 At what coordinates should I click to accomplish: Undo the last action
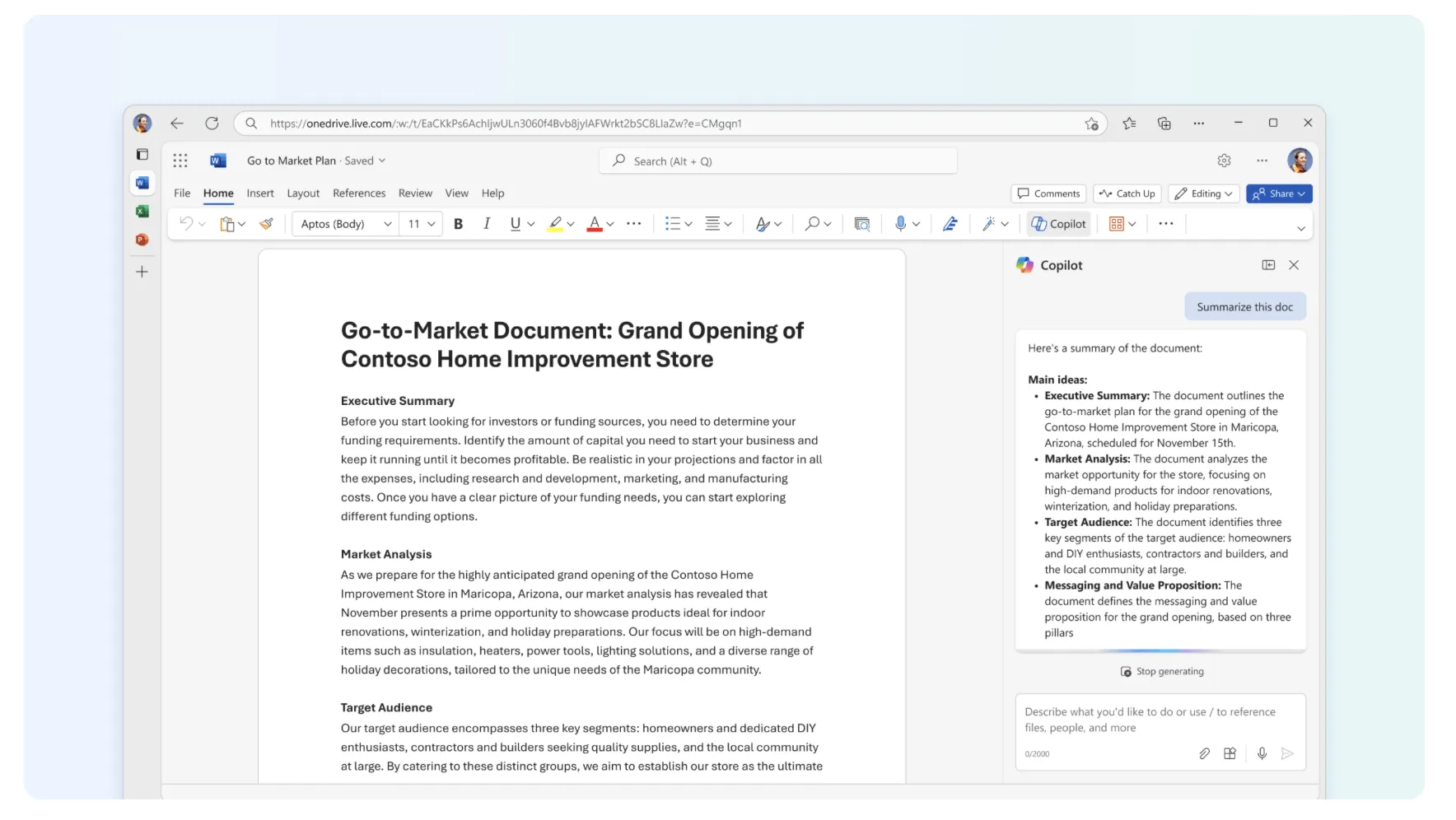(186, 224)
